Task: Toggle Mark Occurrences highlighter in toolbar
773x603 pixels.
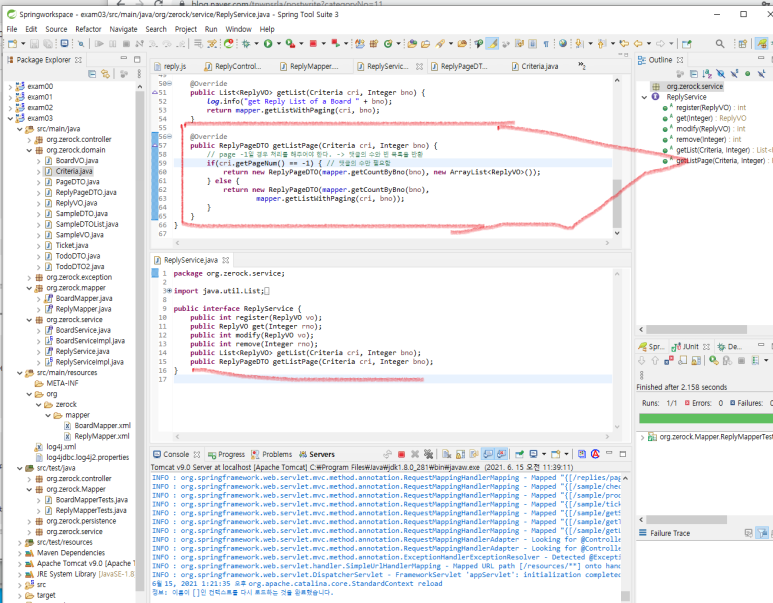Action: coord(492,44)
